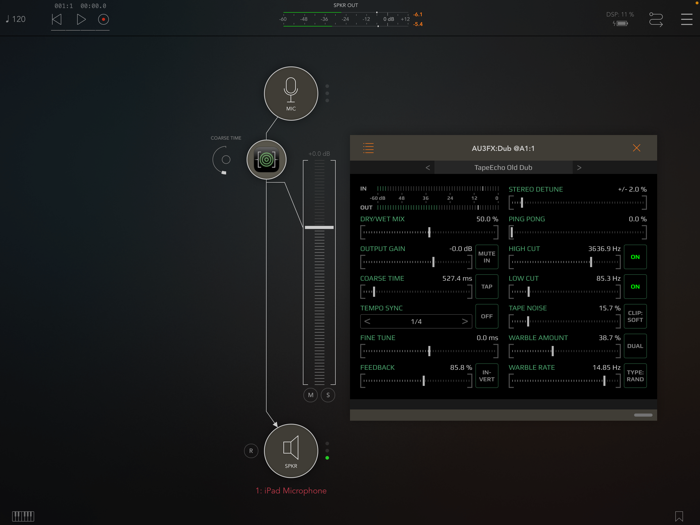Mute the channel with M button
Viewport: 700px width, 525px height.
(310, 395)
